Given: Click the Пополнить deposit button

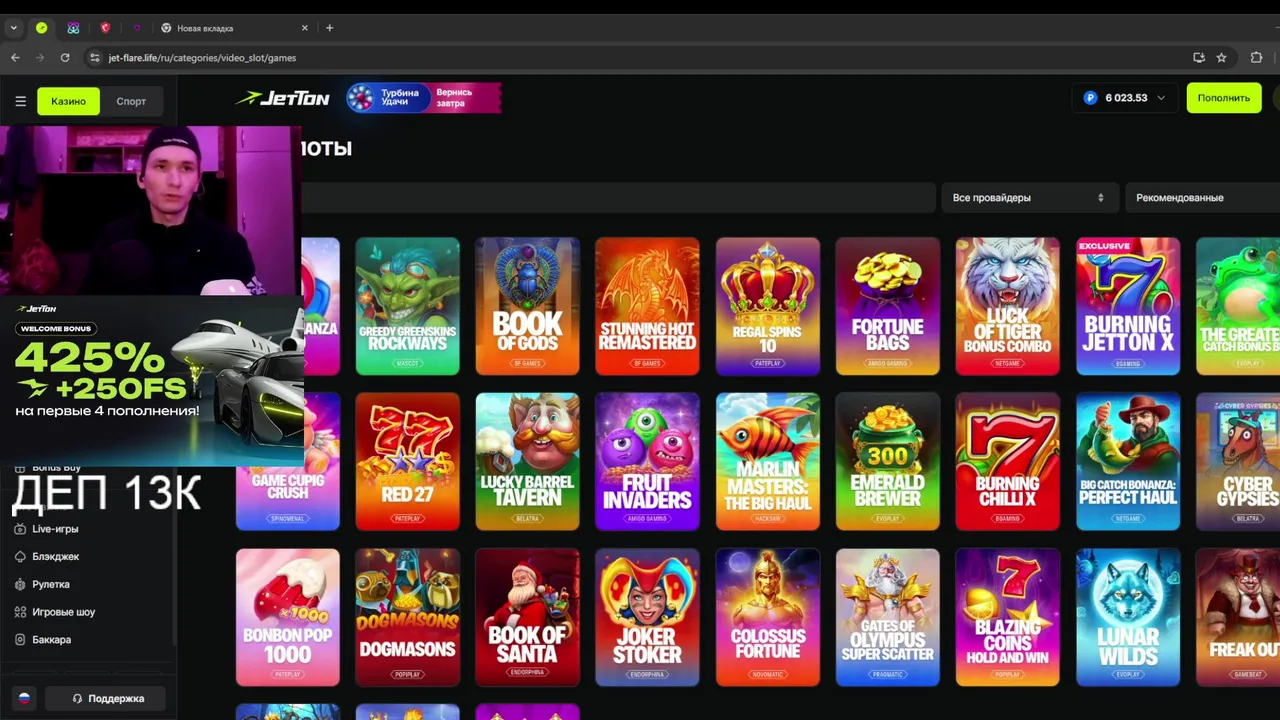Looking at the screenshot, I should 1224,98.
